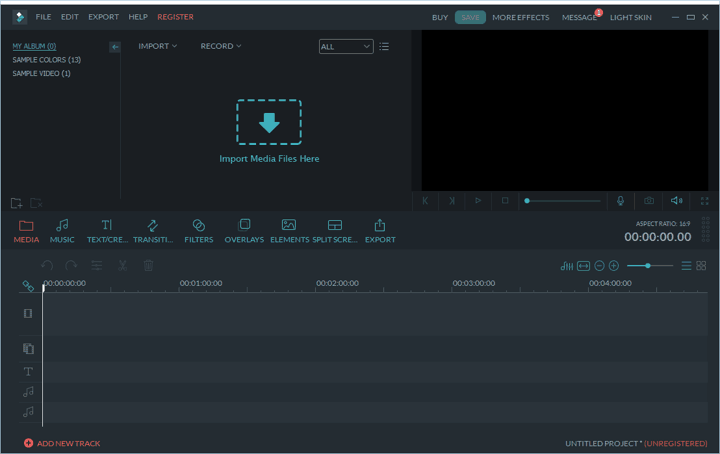Viewport: 720px width, 454px height.
Task: Switch to the MUSIC tab
Action: point(62,231)
